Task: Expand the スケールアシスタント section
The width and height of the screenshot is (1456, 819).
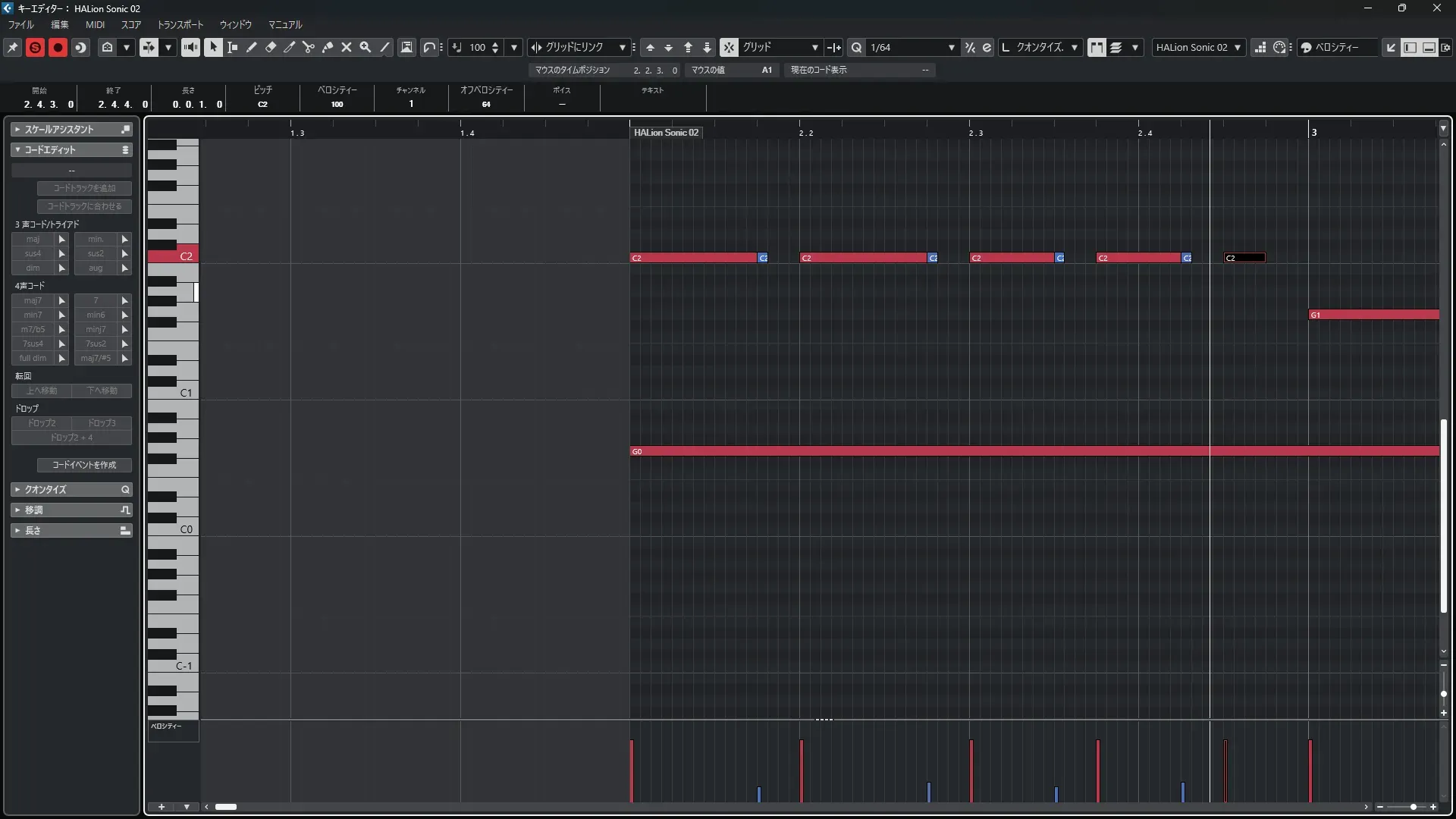Action: click(x=59, y=129)
